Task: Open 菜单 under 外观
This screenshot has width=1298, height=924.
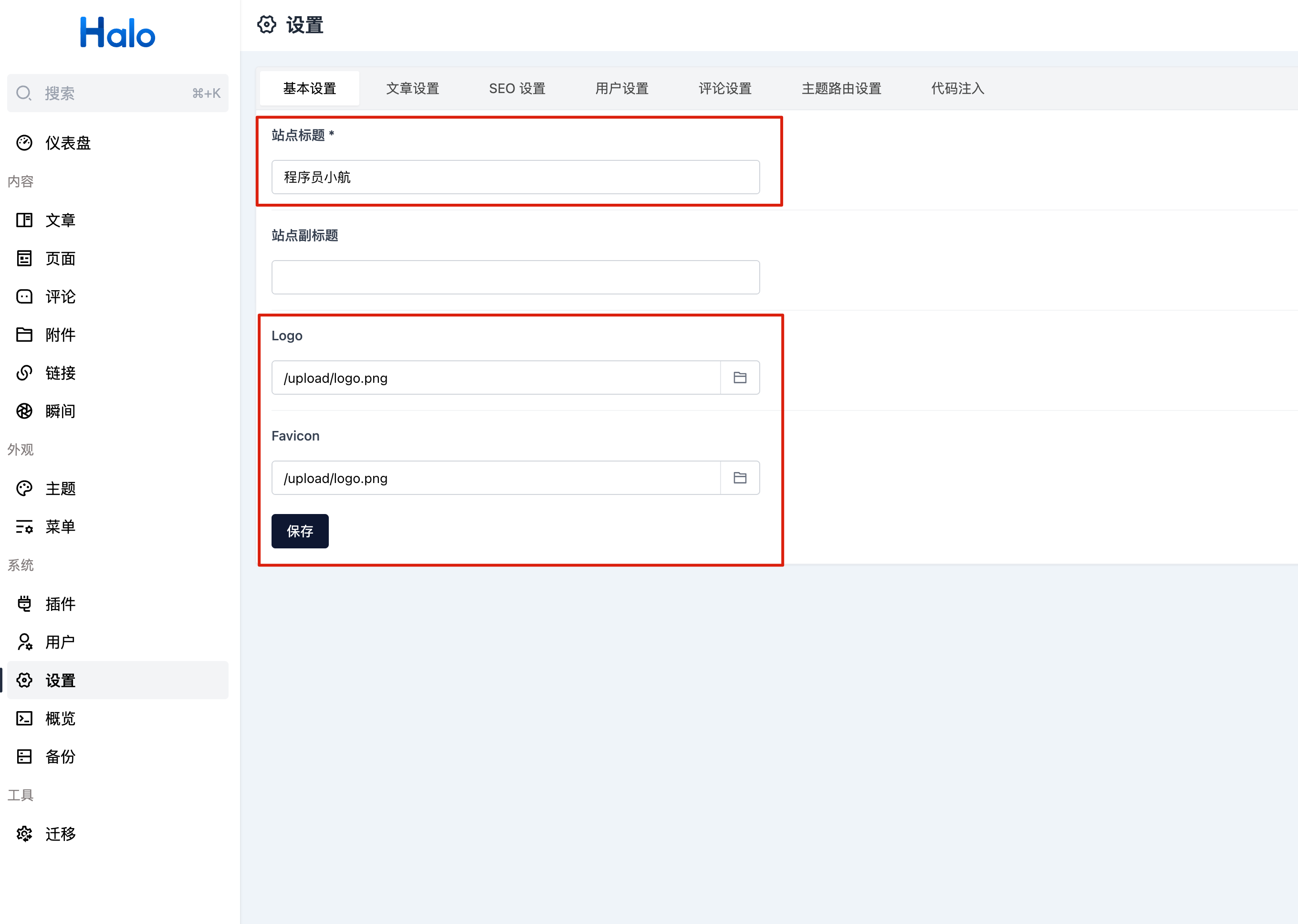Action: click(118, 527)
